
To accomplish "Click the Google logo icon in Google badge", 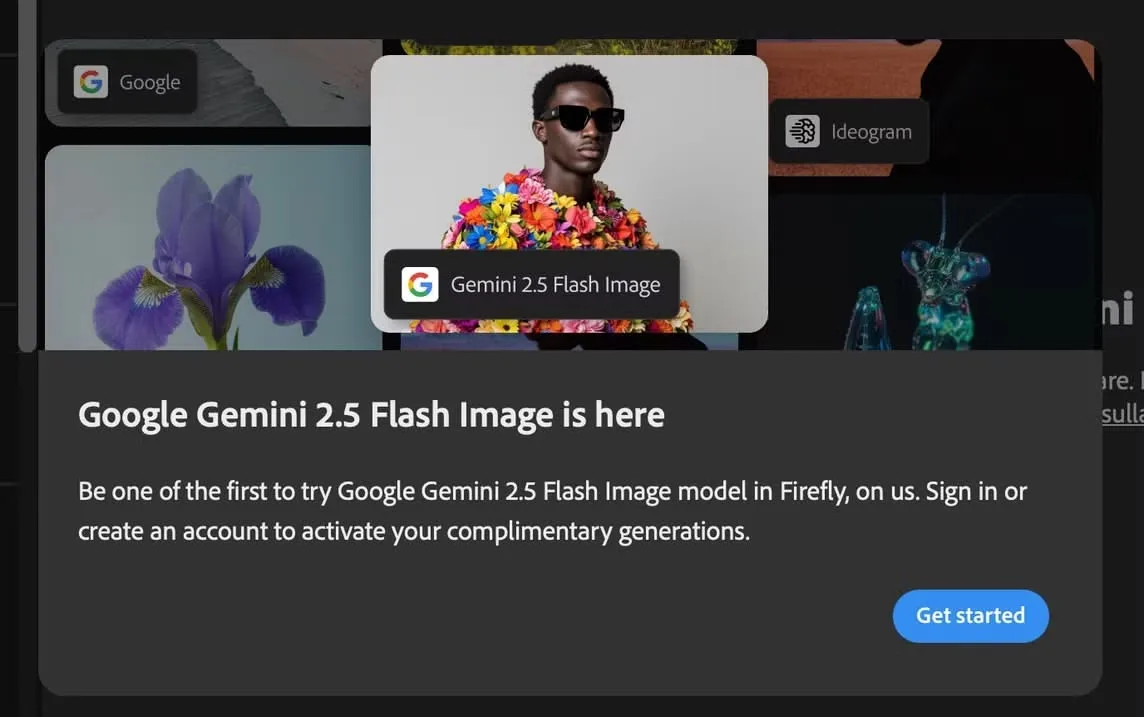I will (x=90, y=82).
